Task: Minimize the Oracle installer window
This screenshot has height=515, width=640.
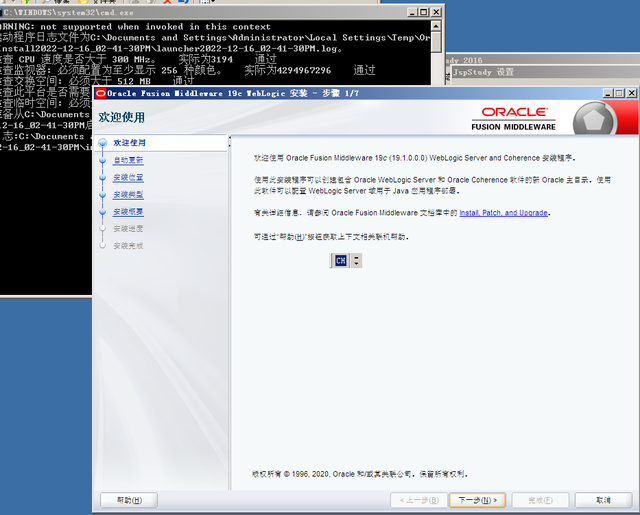Action: click(x=608, y=93)
